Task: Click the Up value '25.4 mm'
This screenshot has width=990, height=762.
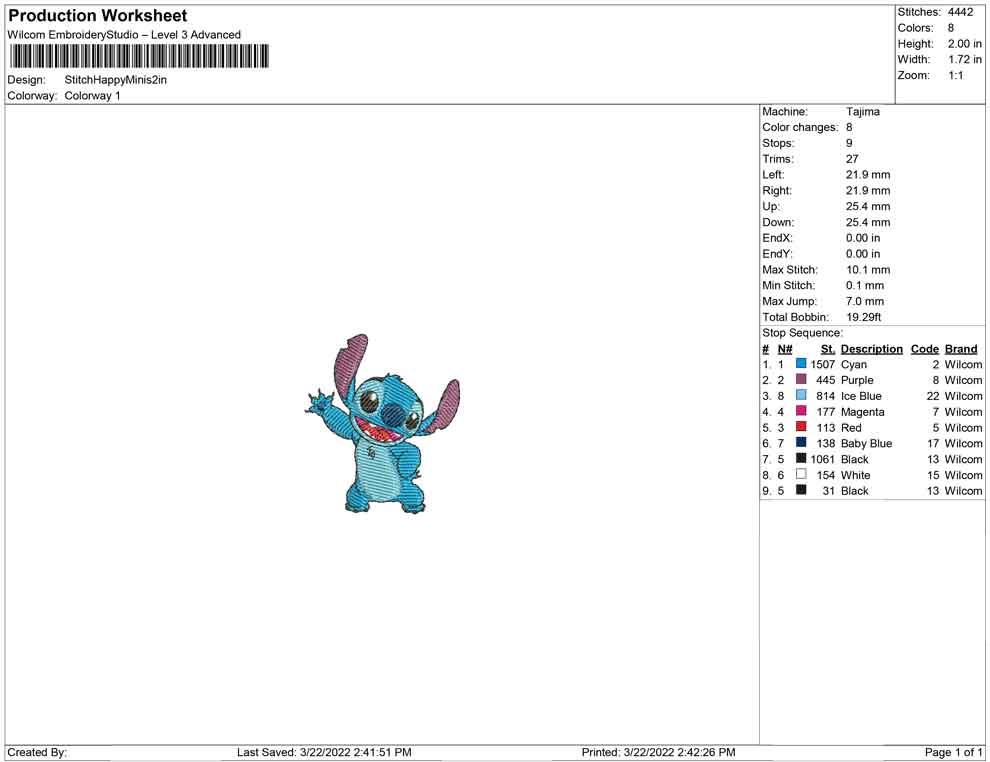Action: click(868, 206)
